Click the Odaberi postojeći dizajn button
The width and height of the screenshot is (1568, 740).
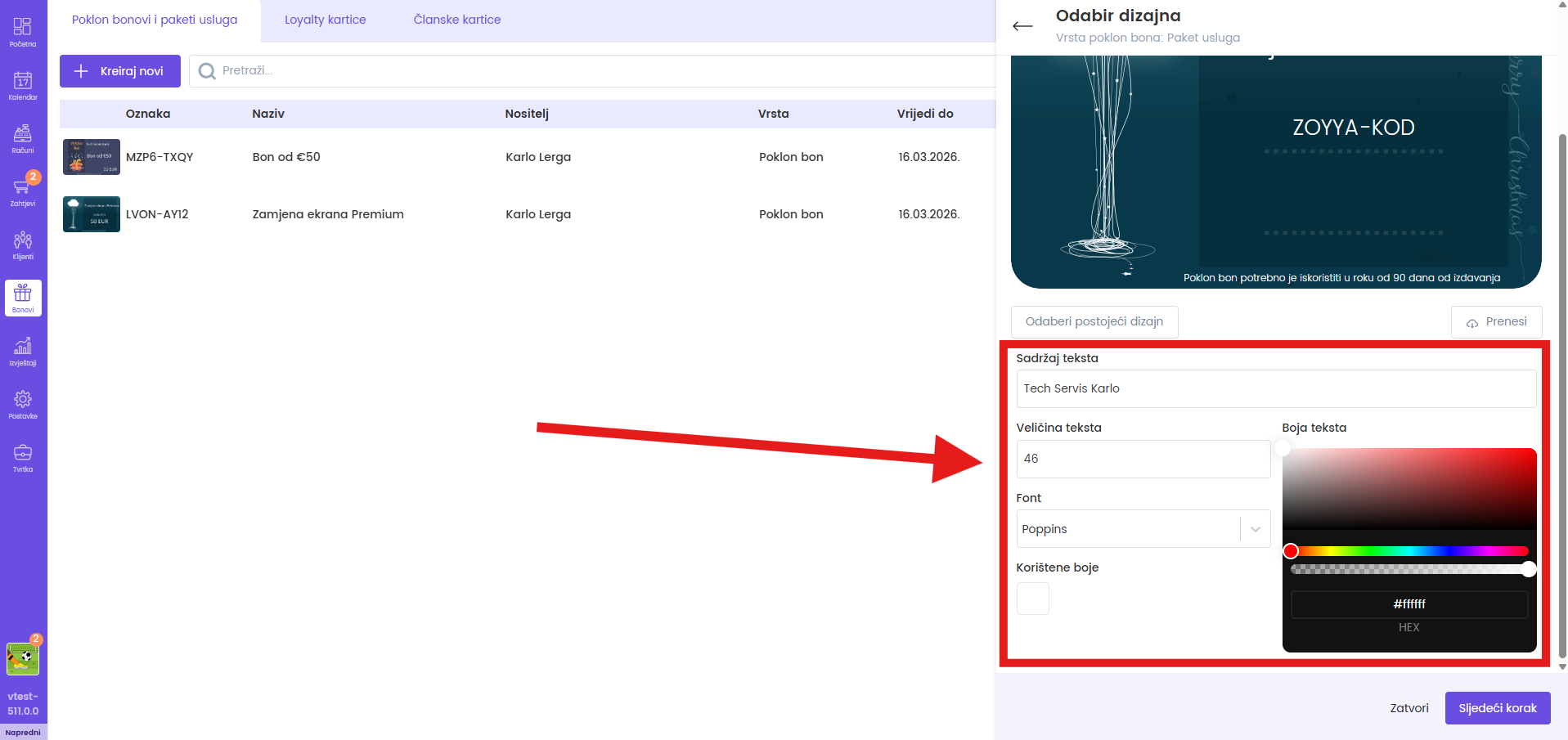[x=1094, y=321]
